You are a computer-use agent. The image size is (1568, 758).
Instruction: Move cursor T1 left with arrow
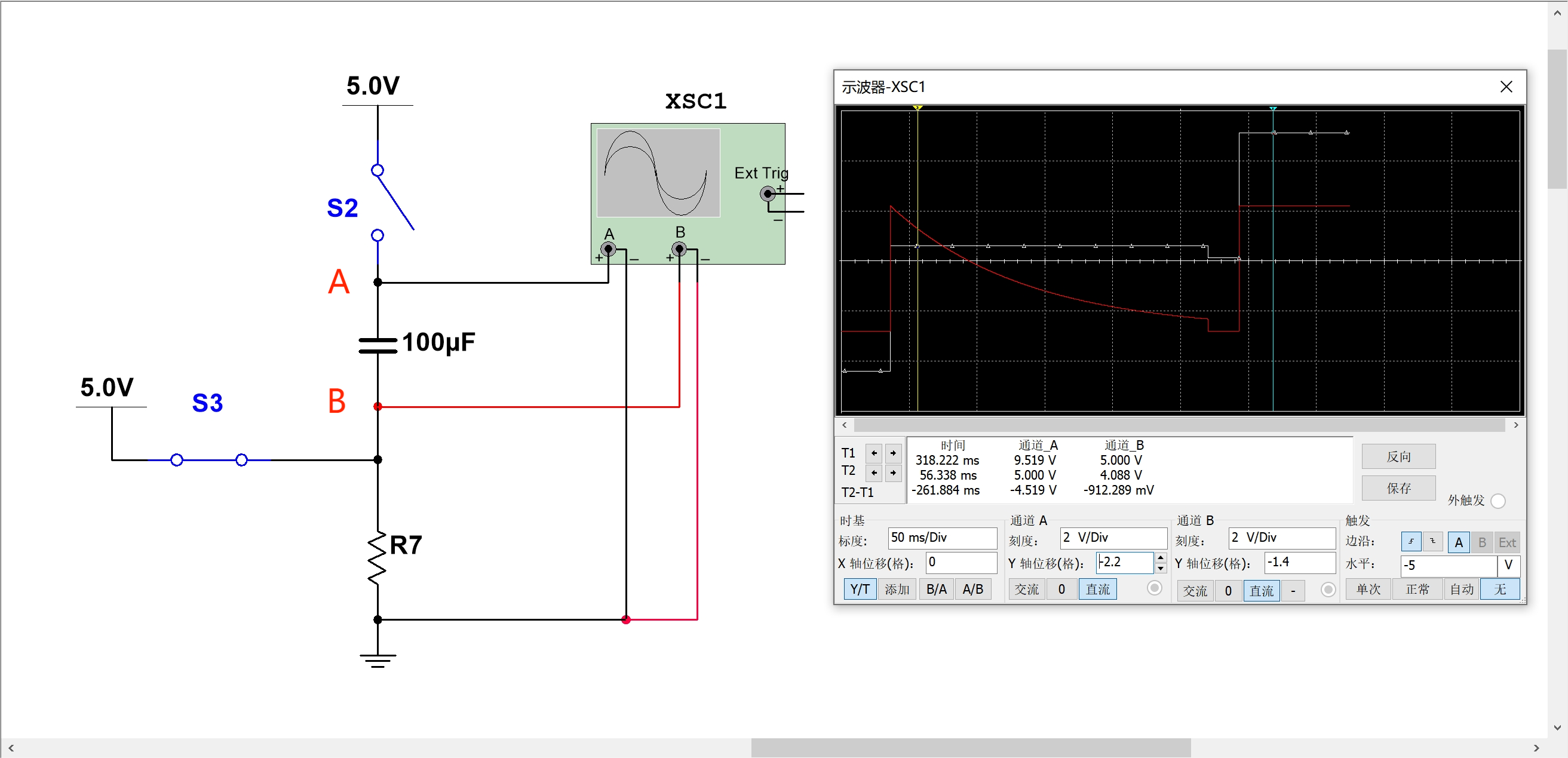874,453
